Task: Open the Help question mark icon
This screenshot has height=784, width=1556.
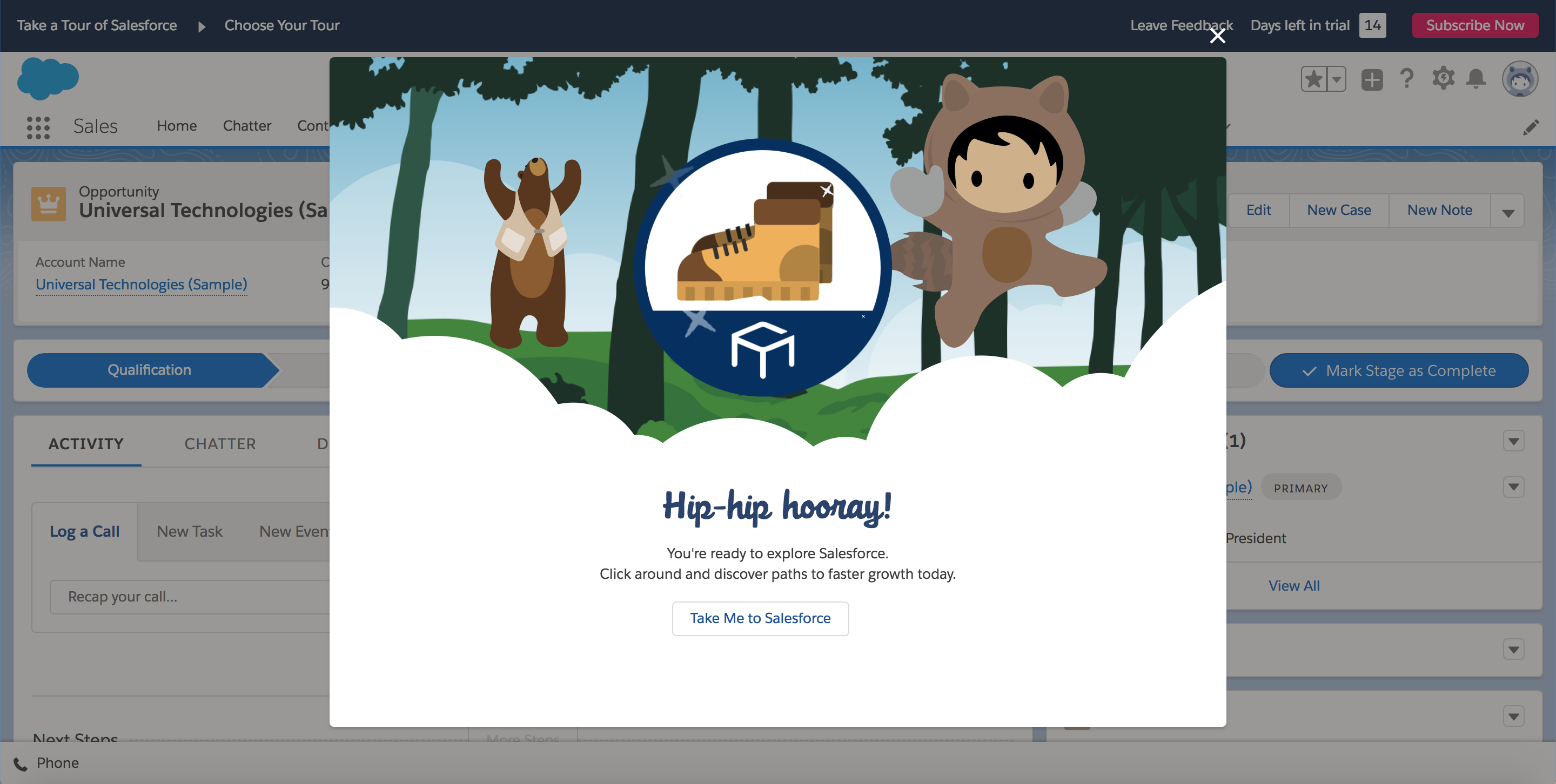Action: point(1406,78)
